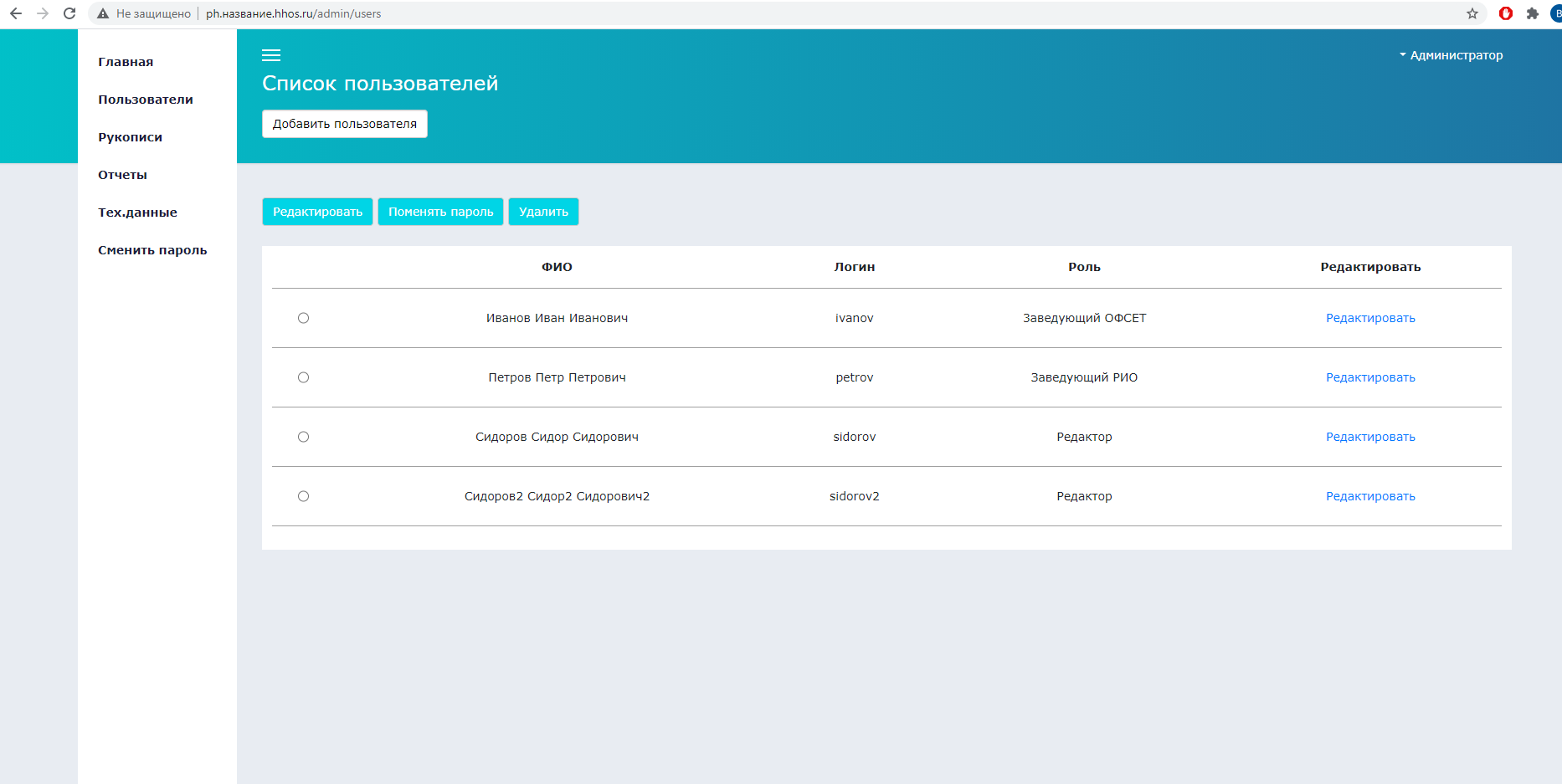
Task: Click the Добавить пользователя button
Action: tap(345, 124)
